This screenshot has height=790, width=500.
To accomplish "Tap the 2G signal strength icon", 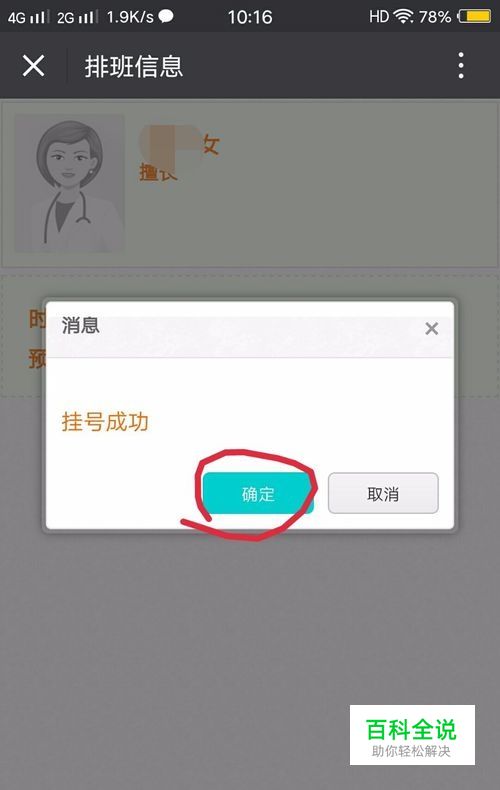I will click(x=77, y=18).
